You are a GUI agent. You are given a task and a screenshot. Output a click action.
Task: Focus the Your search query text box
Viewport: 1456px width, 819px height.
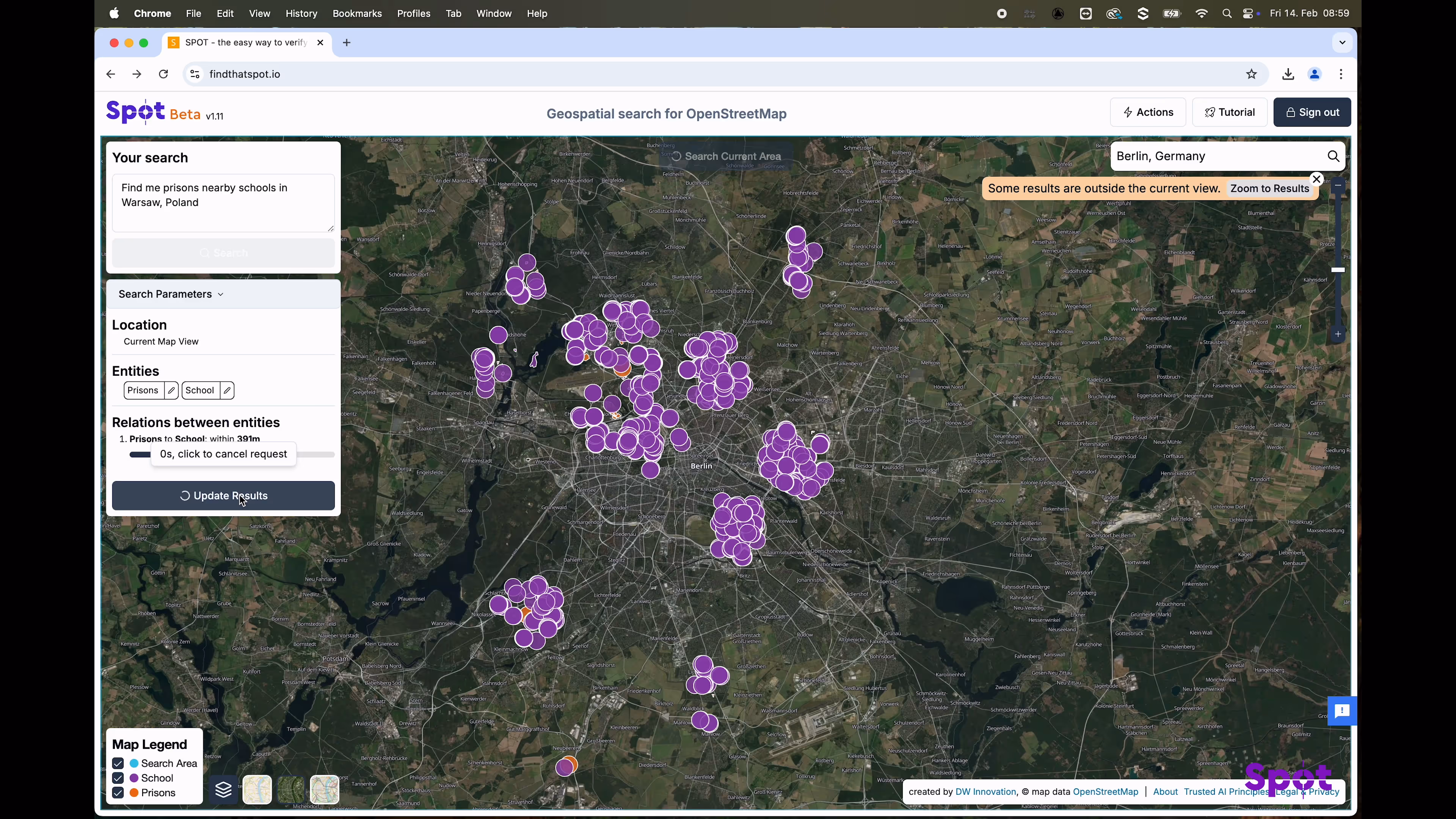click(223, 203)
